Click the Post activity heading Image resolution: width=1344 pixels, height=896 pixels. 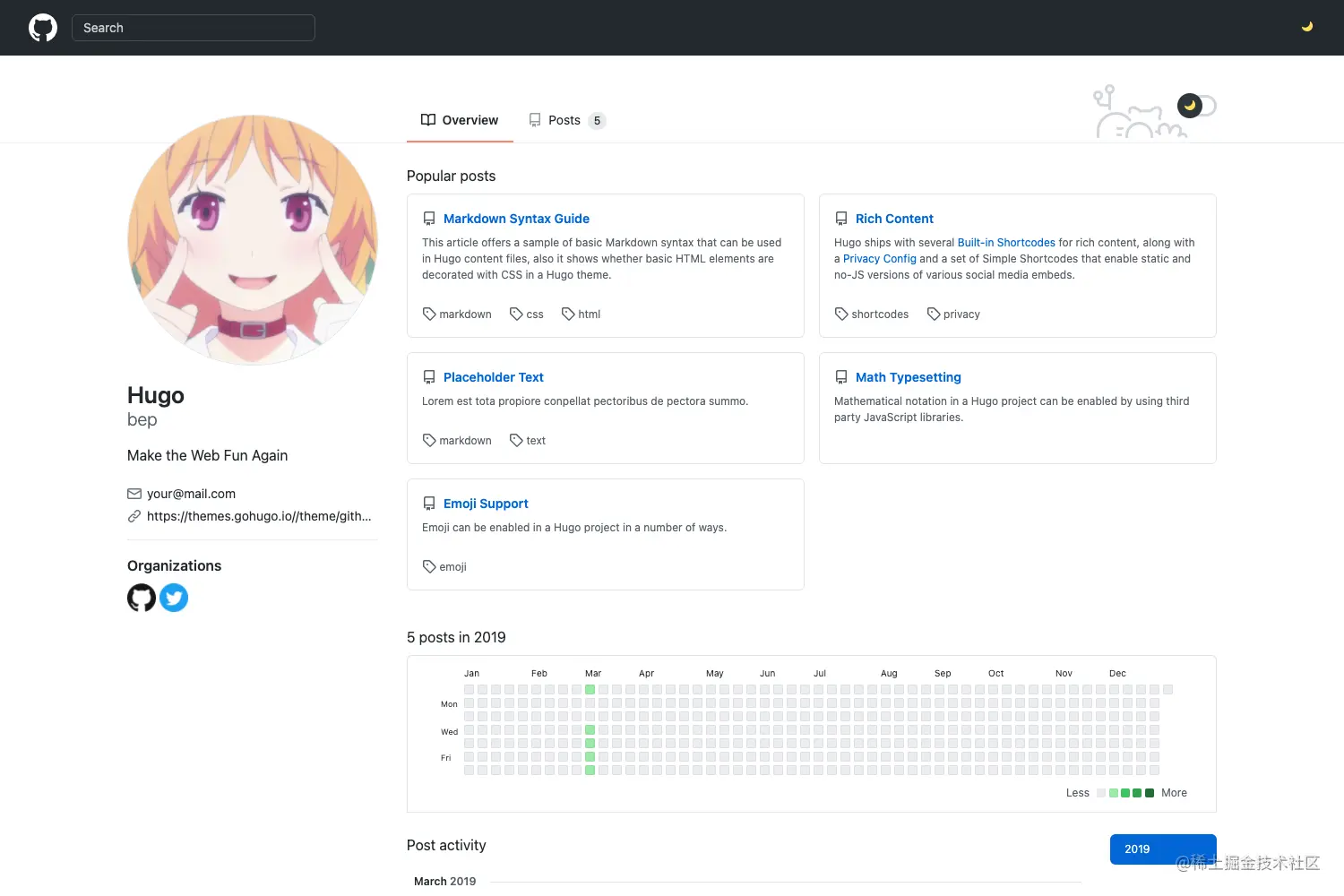446,845
